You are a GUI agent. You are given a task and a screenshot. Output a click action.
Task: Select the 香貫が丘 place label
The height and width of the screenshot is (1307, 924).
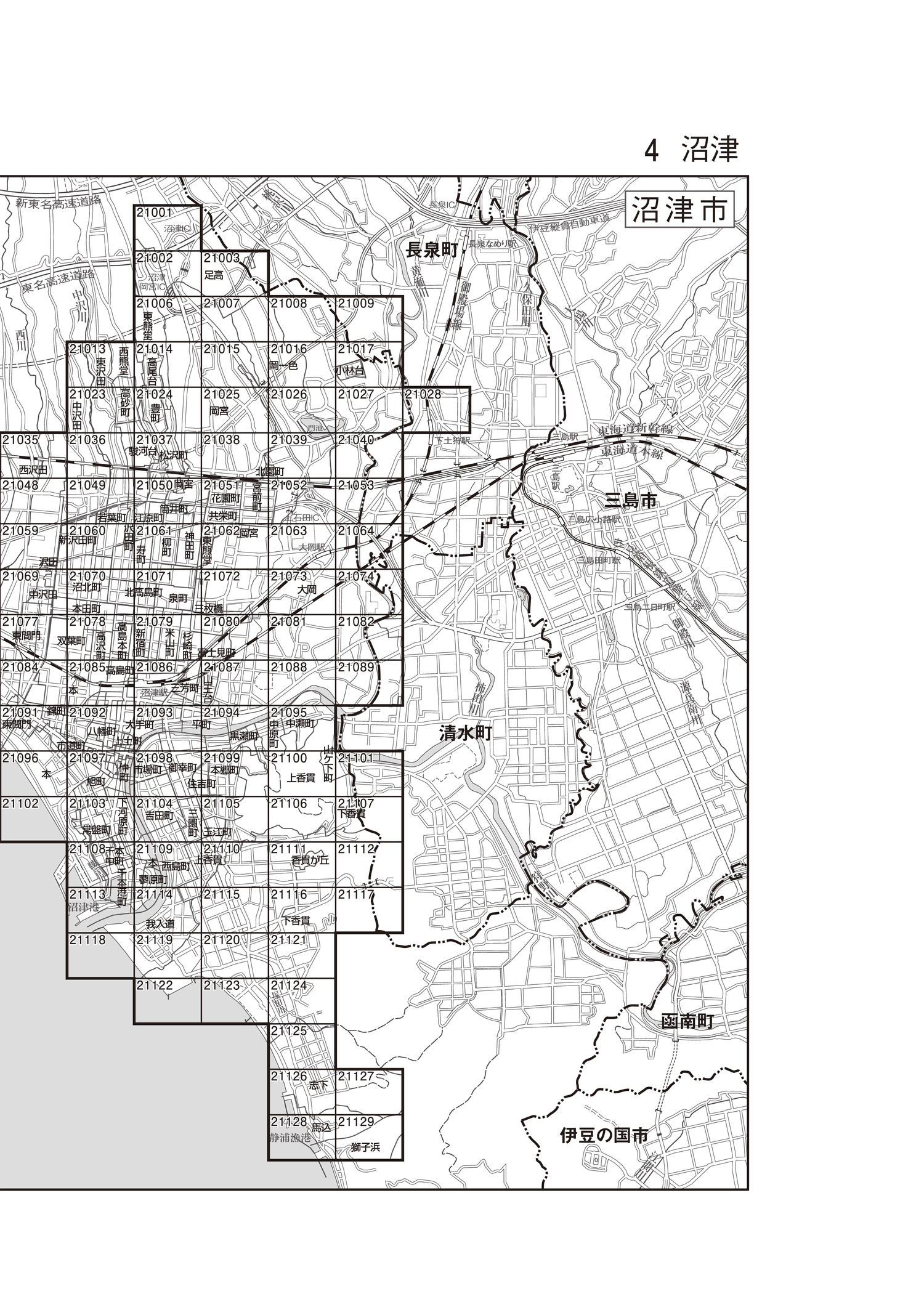click(310, 860)
